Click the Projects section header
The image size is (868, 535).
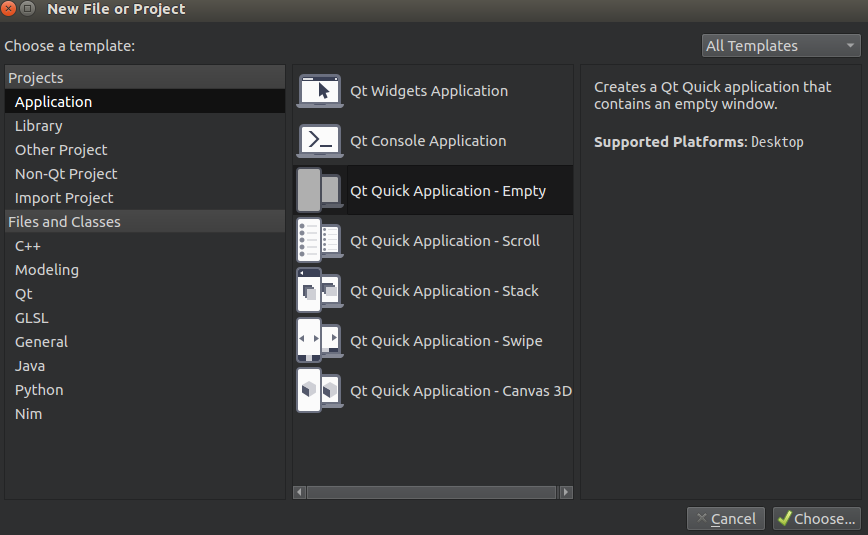[x=144, y=78]
